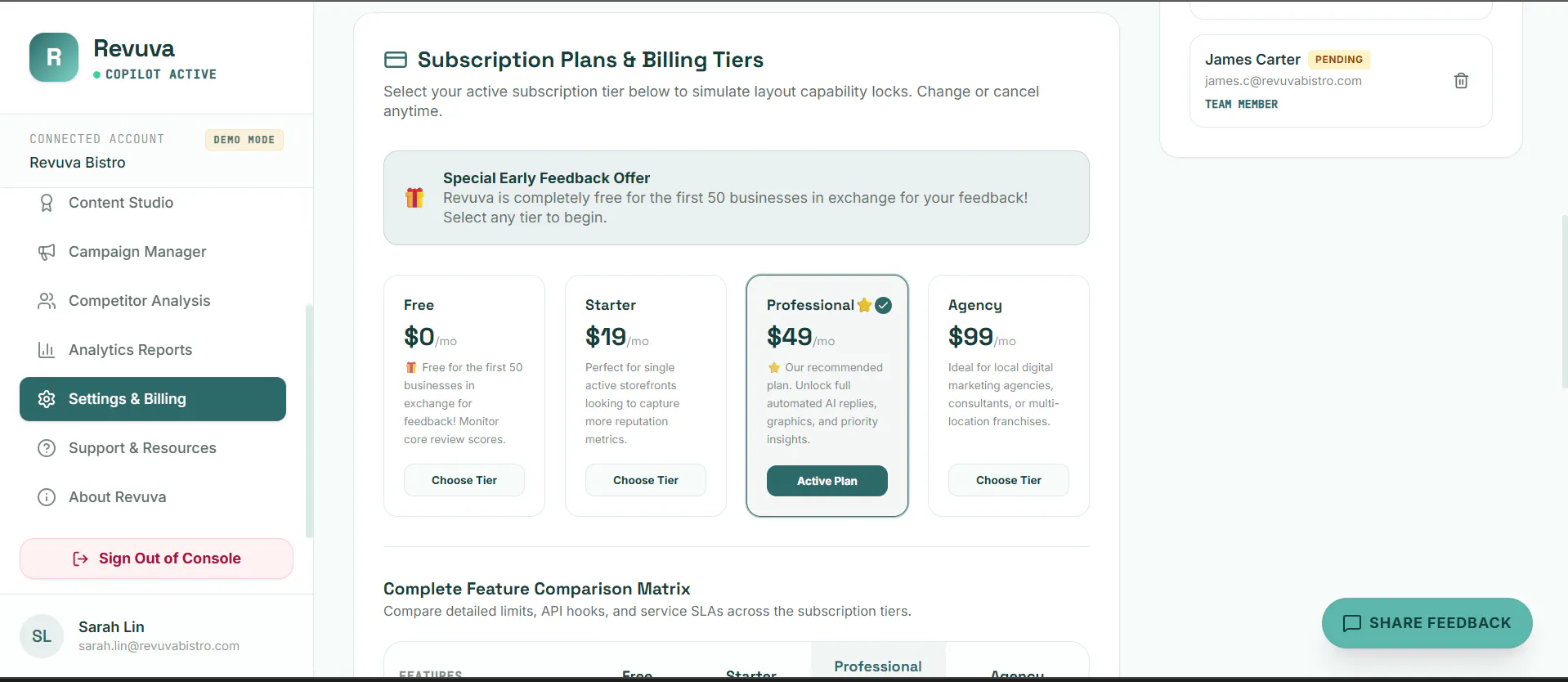This screenshot has width=1568, height=682.
Task: Click the About Revuva info icon
Action: [47, 497]
